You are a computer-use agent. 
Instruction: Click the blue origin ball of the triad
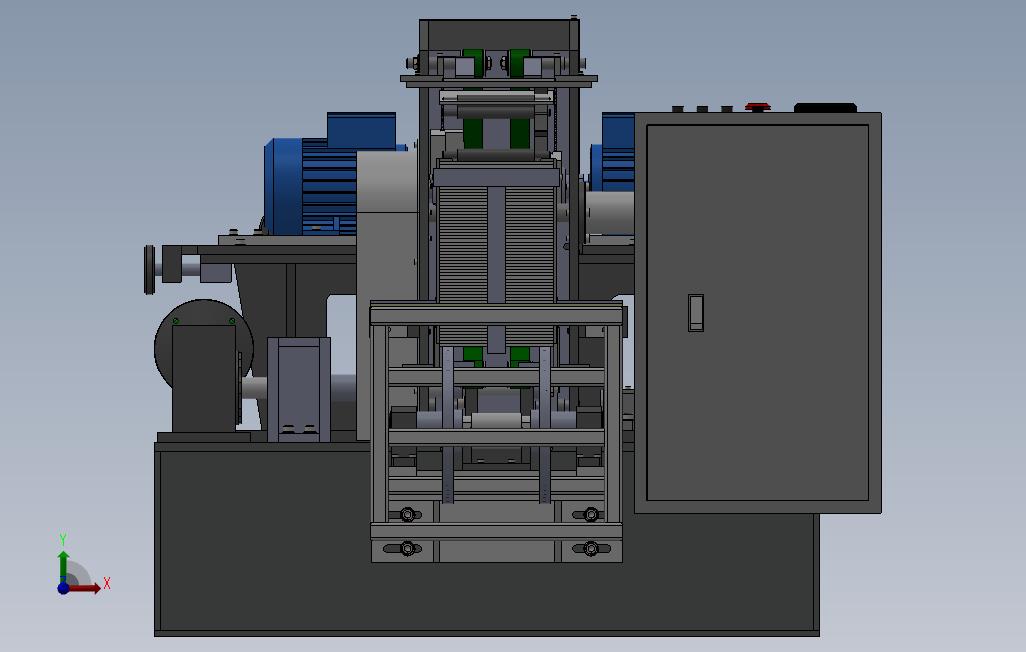[63, 589]
